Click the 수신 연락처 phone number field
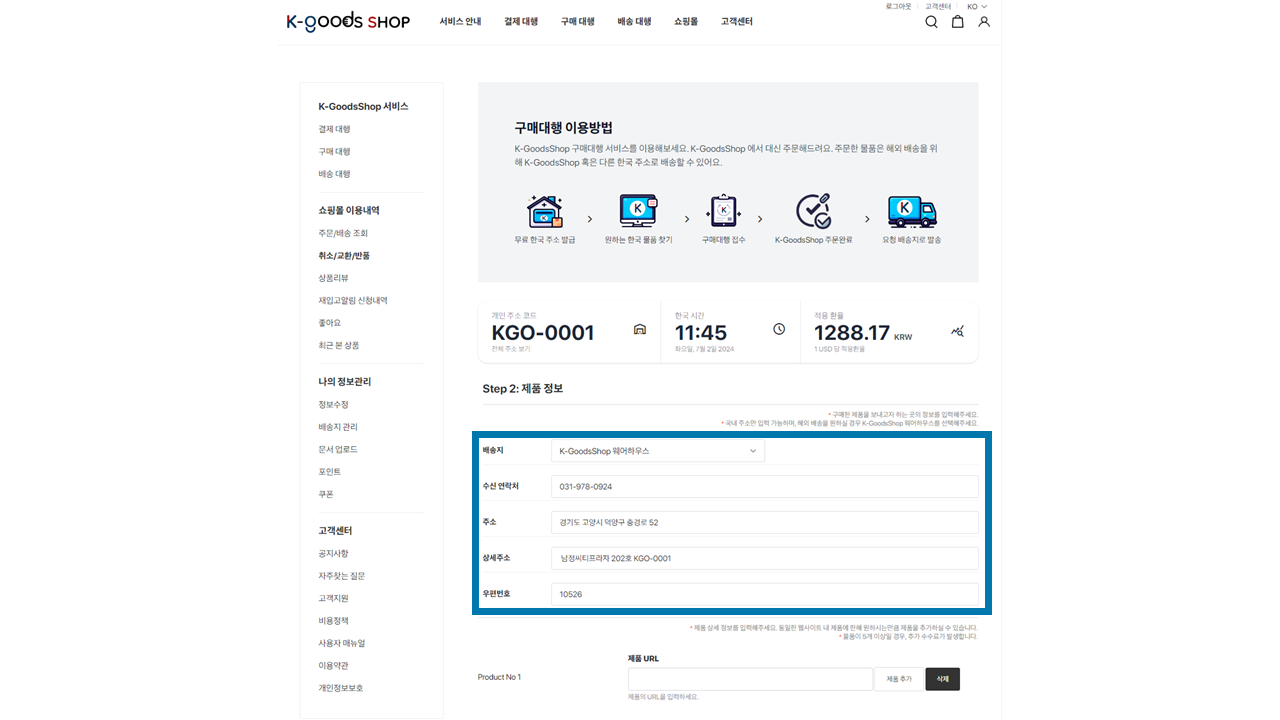 click(x=764, y=487)
